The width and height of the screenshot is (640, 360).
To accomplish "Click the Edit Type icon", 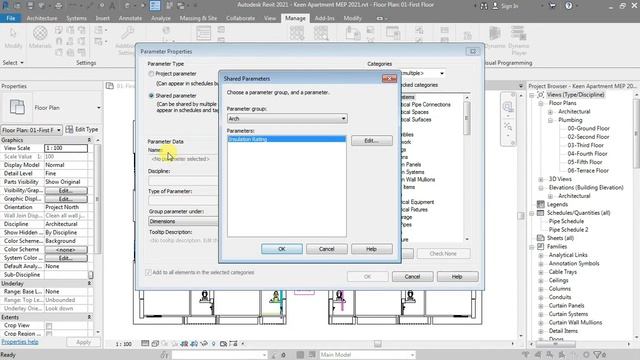I will [69, 129].
